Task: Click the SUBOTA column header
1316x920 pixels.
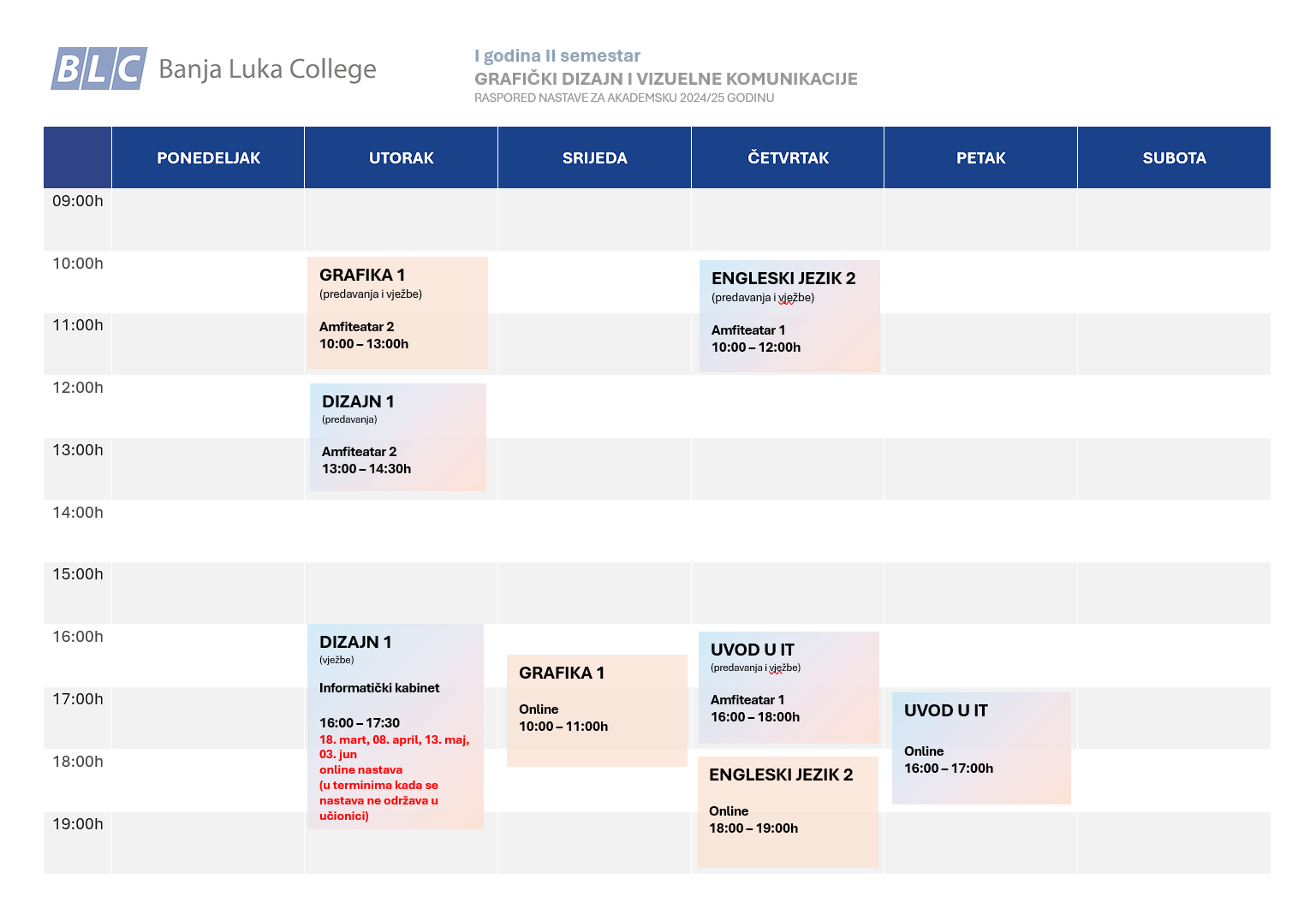Action: [1174, 157]
